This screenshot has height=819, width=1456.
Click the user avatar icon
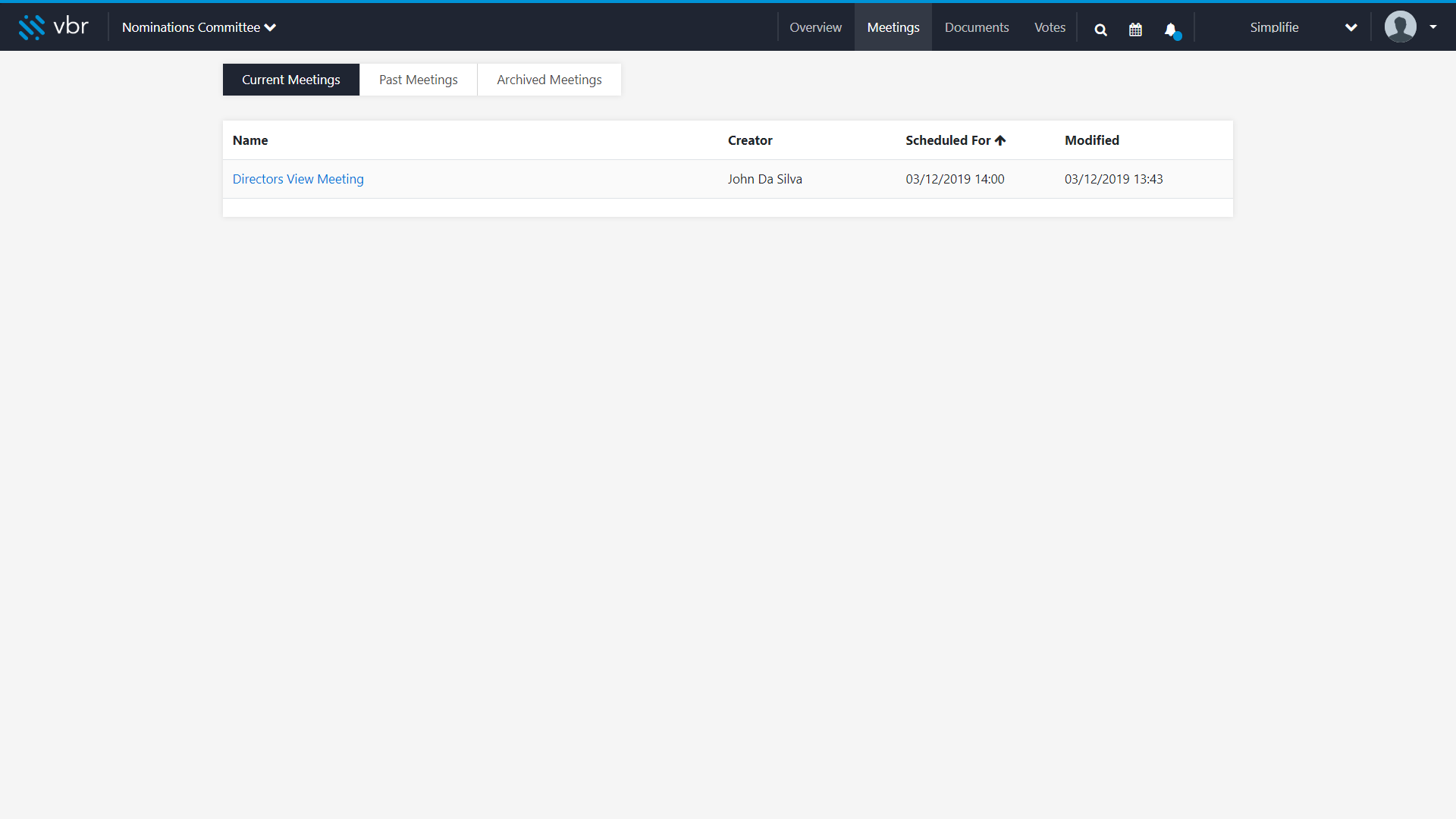1400,27
